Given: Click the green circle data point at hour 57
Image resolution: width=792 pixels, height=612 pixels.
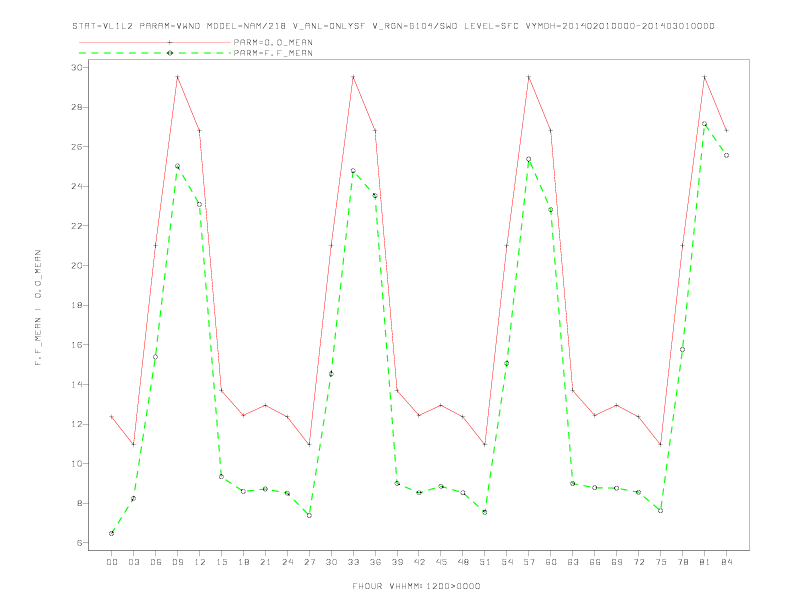Looking at the screenshot, I should click(x=529, y=159).
